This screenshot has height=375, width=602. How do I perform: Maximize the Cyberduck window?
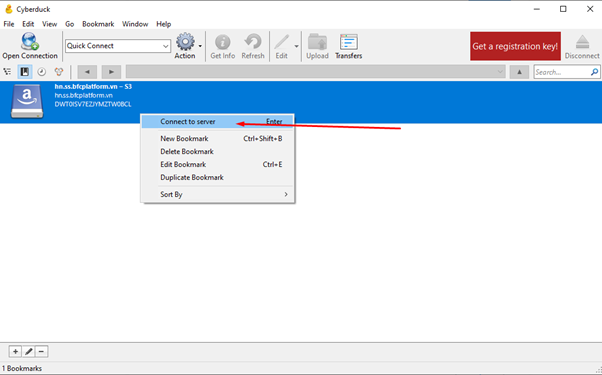(563, 9)
